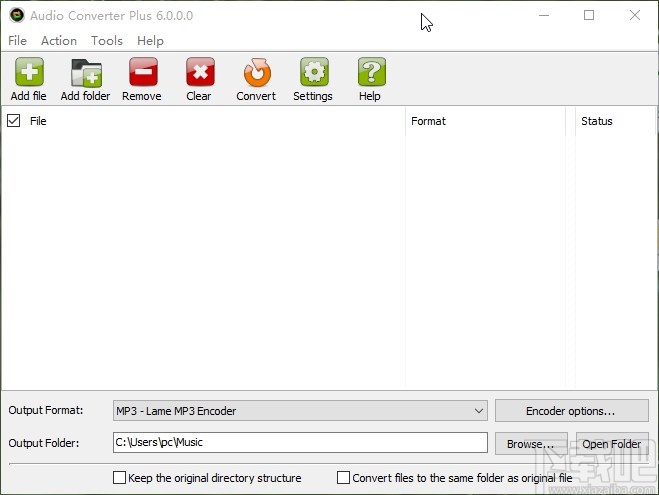Click the Remove toolbar icon
659x495 pixels.
click(x=143, y=72)
